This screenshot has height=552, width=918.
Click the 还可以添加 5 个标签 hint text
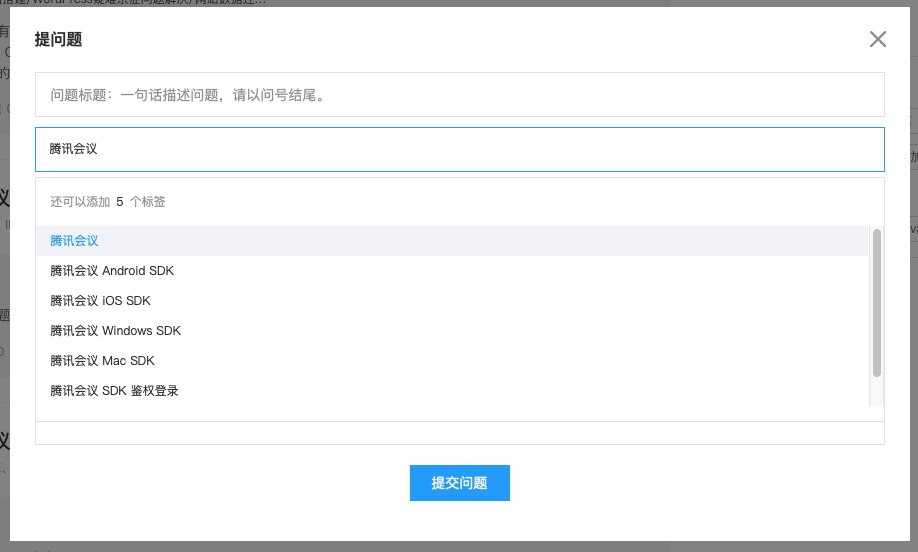[108, 202]
